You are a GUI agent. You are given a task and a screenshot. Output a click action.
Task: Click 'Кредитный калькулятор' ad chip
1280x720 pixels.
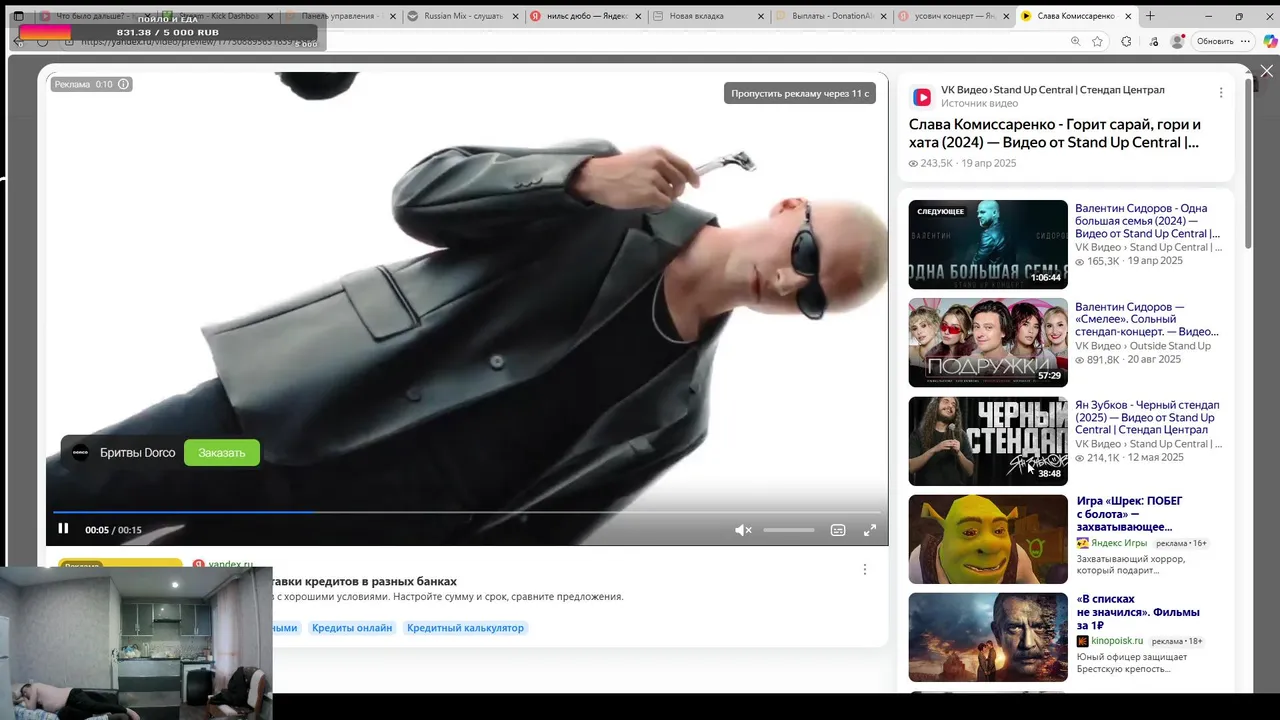point(465,628)
